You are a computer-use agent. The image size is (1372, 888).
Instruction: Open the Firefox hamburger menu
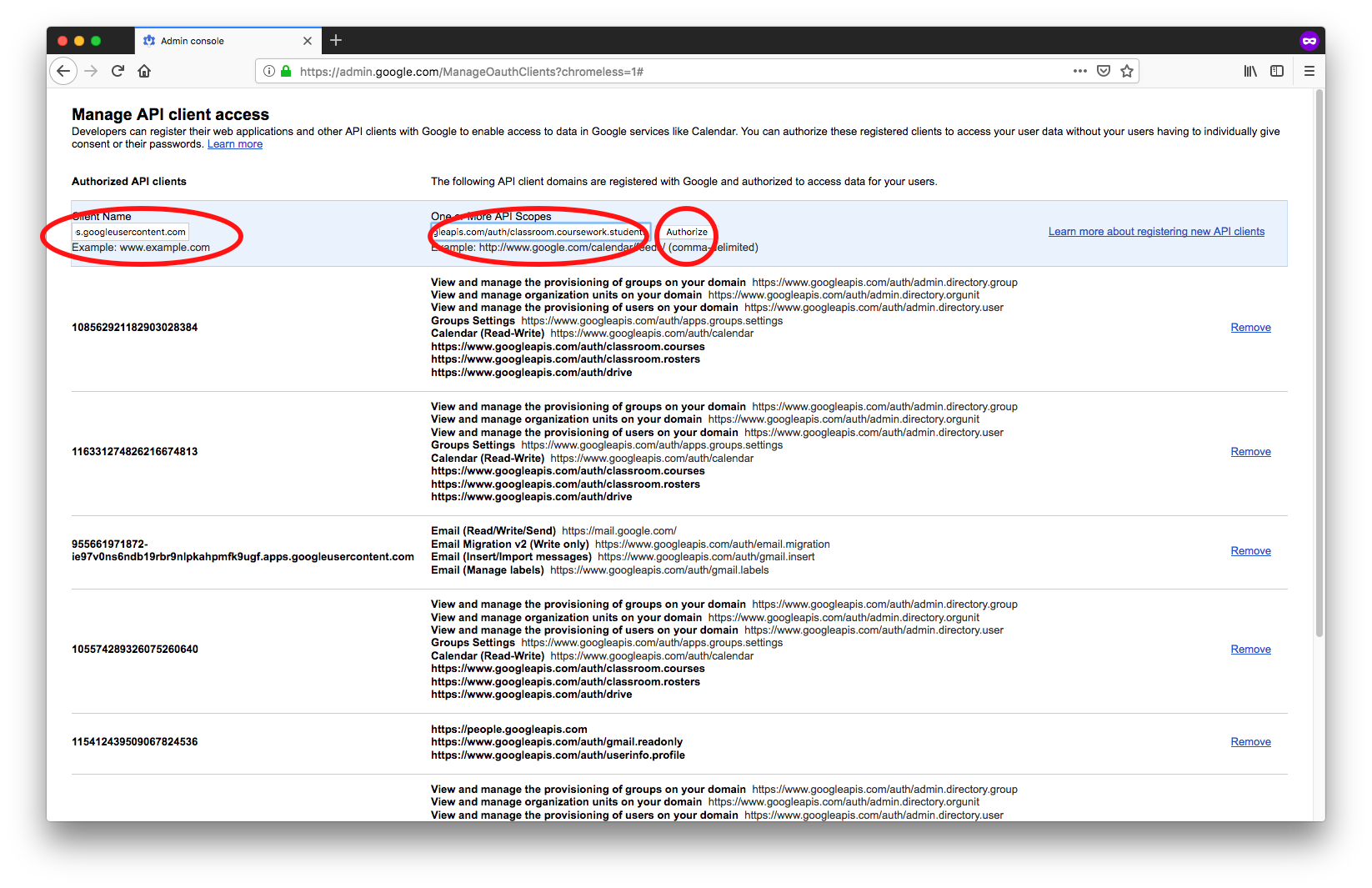[1309, 71]
